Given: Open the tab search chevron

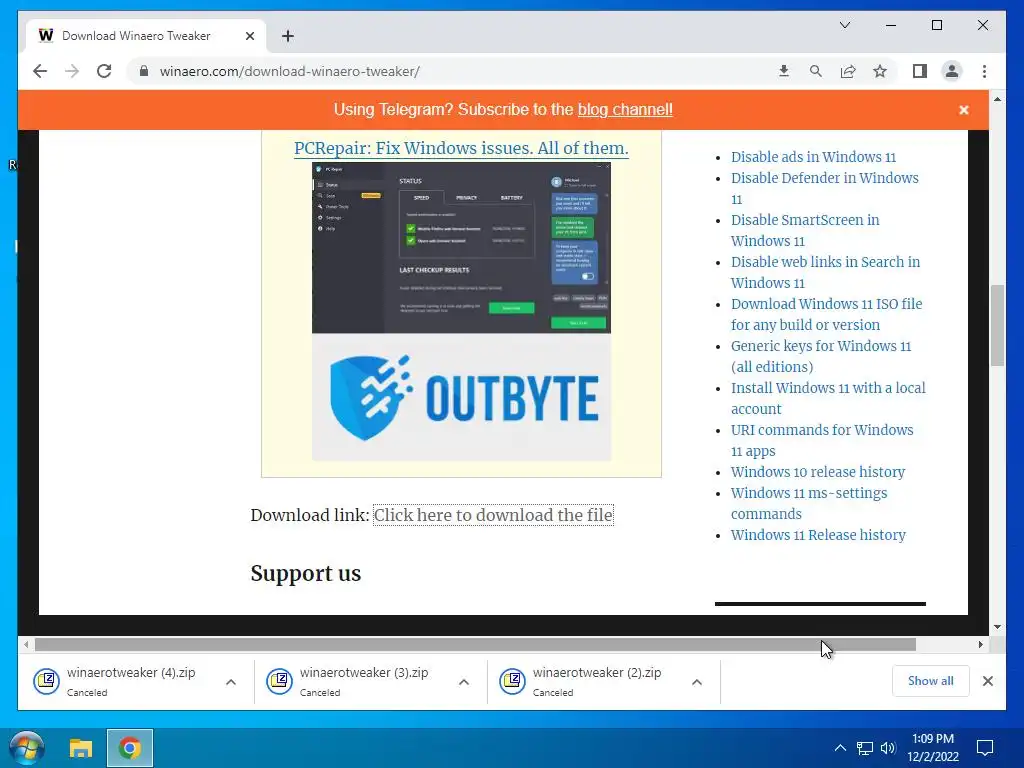Looking at the screenshot, I should (844, 25).
